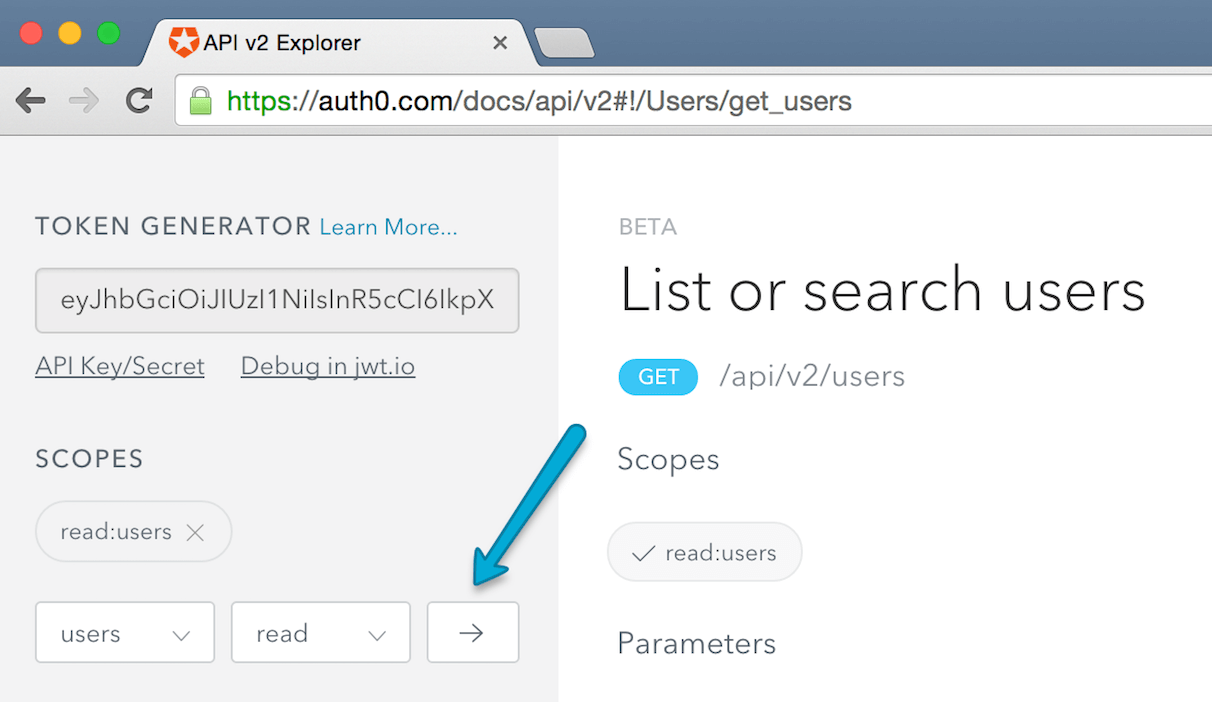Click the BETA label
The height and width of the screenshot is (702, 1212).
click(648, 227)
